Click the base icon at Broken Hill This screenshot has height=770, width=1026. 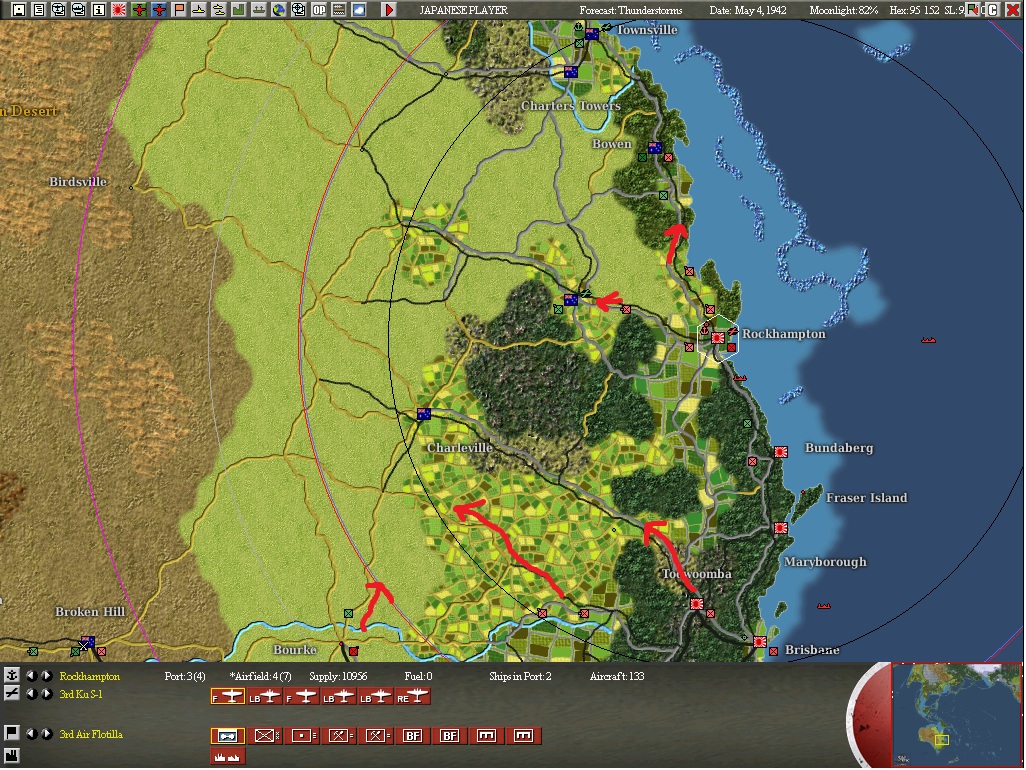click(x=87, y=642)
